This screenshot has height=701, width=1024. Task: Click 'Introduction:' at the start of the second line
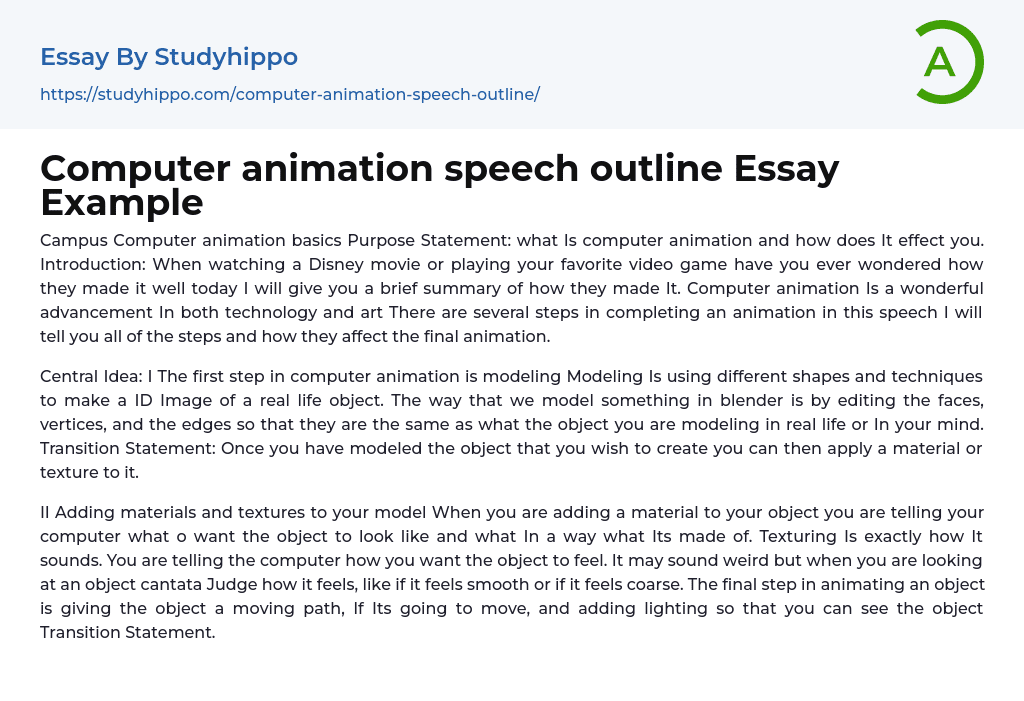coord(88,265)
